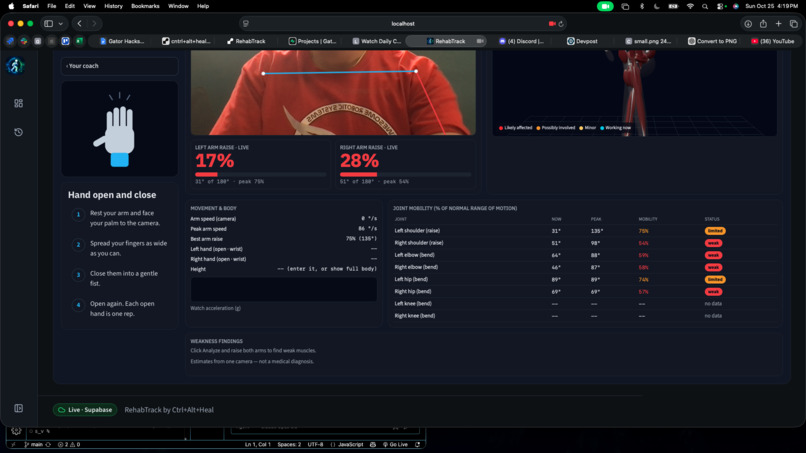Click the green camera-in-use indicator in menu bar
This screenshot has height=453, width=806.
point(605,6)
